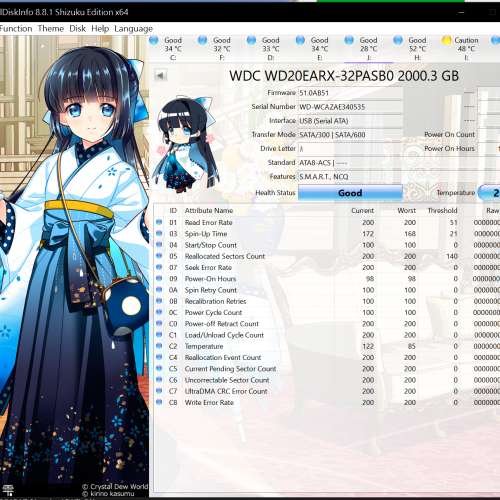Select the Reallocated Sectors Count attribute name
Image resolution: width=500 pixels, height=500 pixels.
[225, 256]
